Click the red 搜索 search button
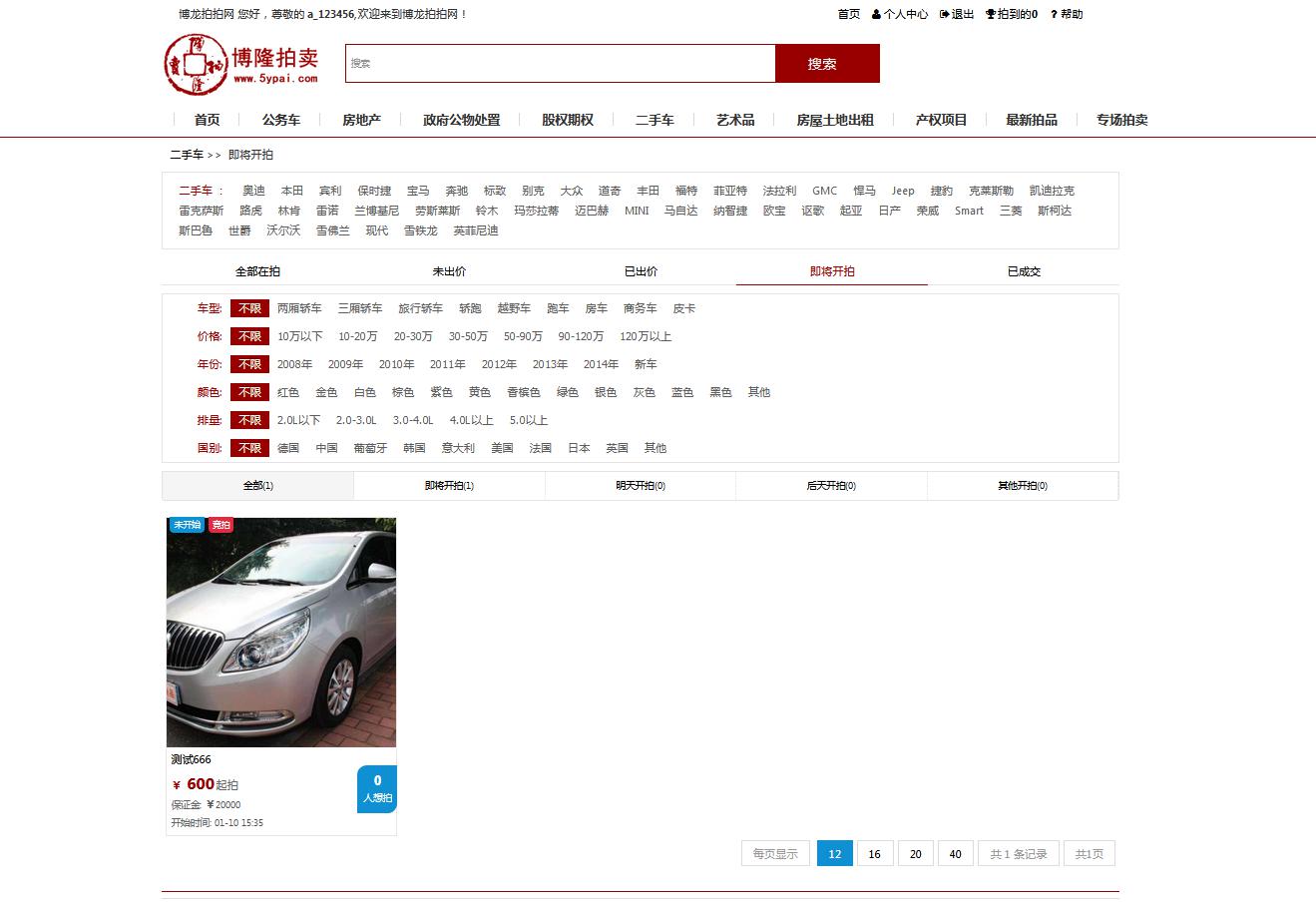This screenshot has width=1316, height=902. 827,64
